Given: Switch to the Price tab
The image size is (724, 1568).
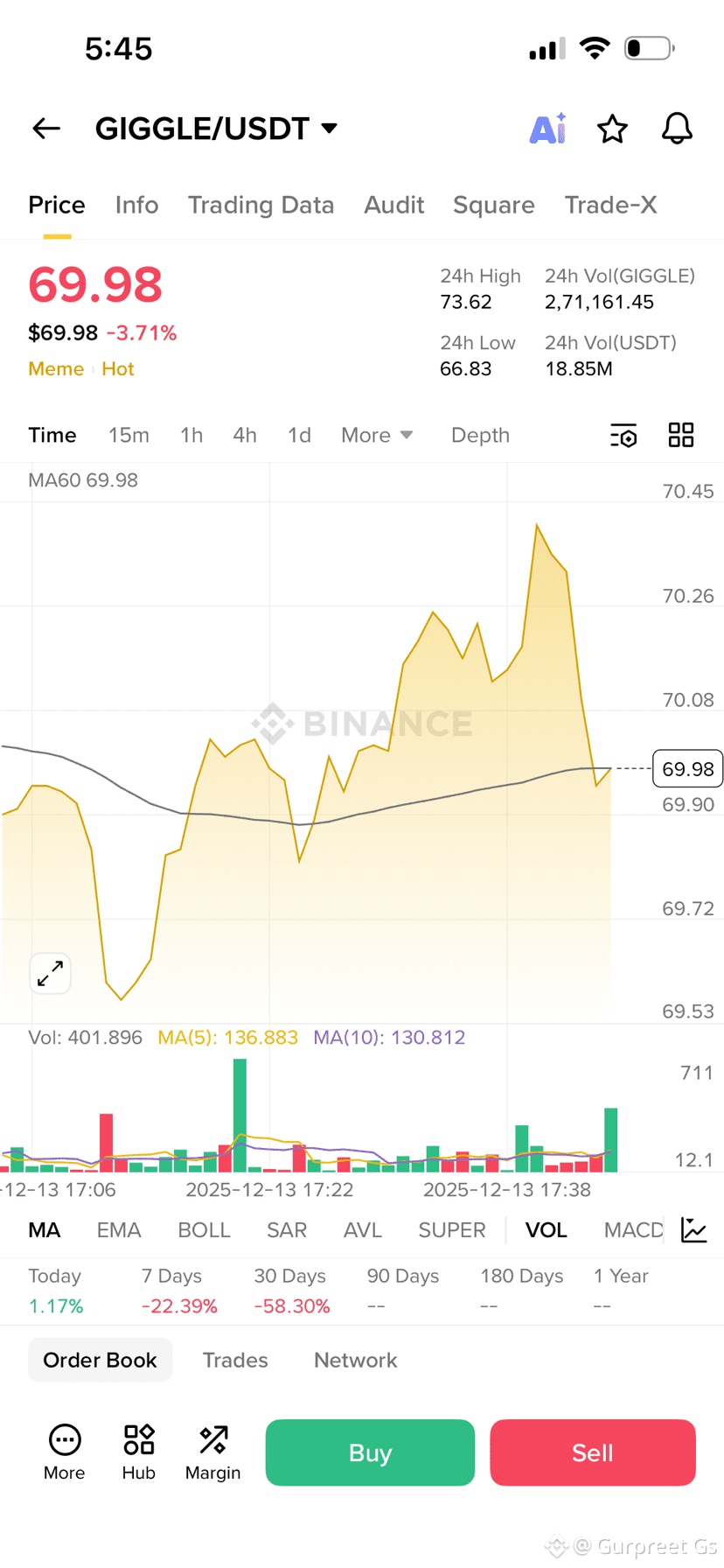Looking at the screenshot, I should tap(57, 205).
